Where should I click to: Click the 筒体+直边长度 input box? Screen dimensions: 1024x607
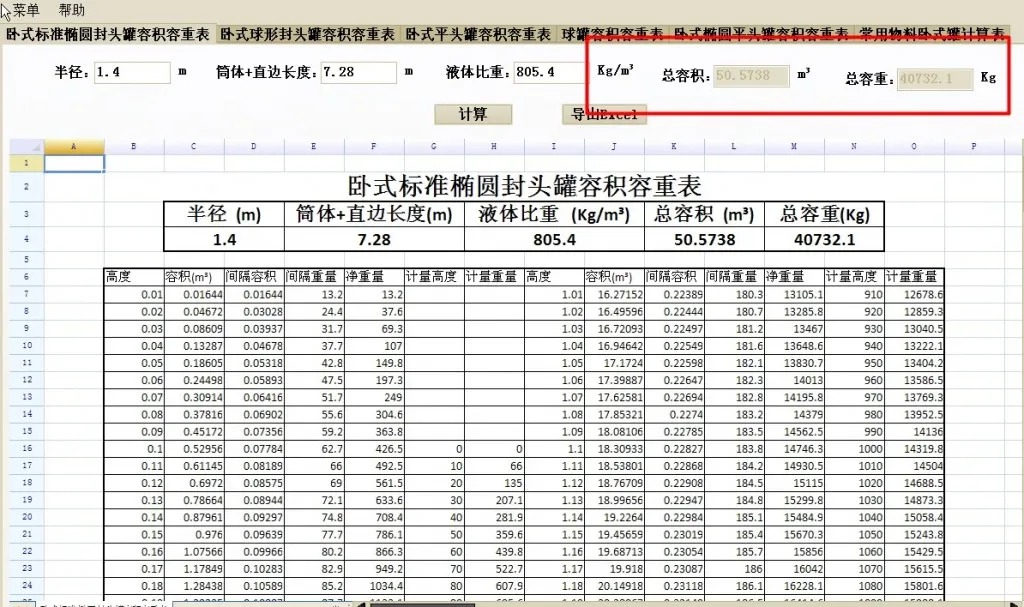tap(359, 73)
